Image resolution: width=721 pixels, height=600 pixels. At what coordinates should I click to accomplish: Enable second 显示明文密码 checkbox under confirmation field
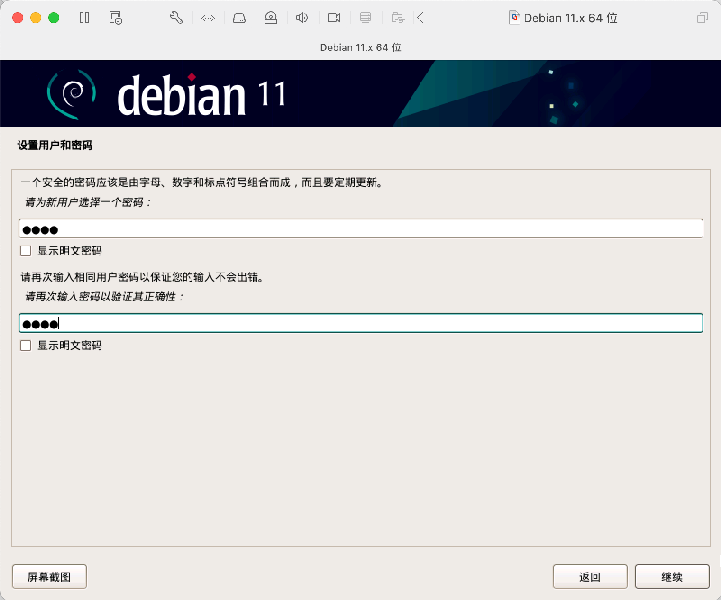[x=26, y=345]
